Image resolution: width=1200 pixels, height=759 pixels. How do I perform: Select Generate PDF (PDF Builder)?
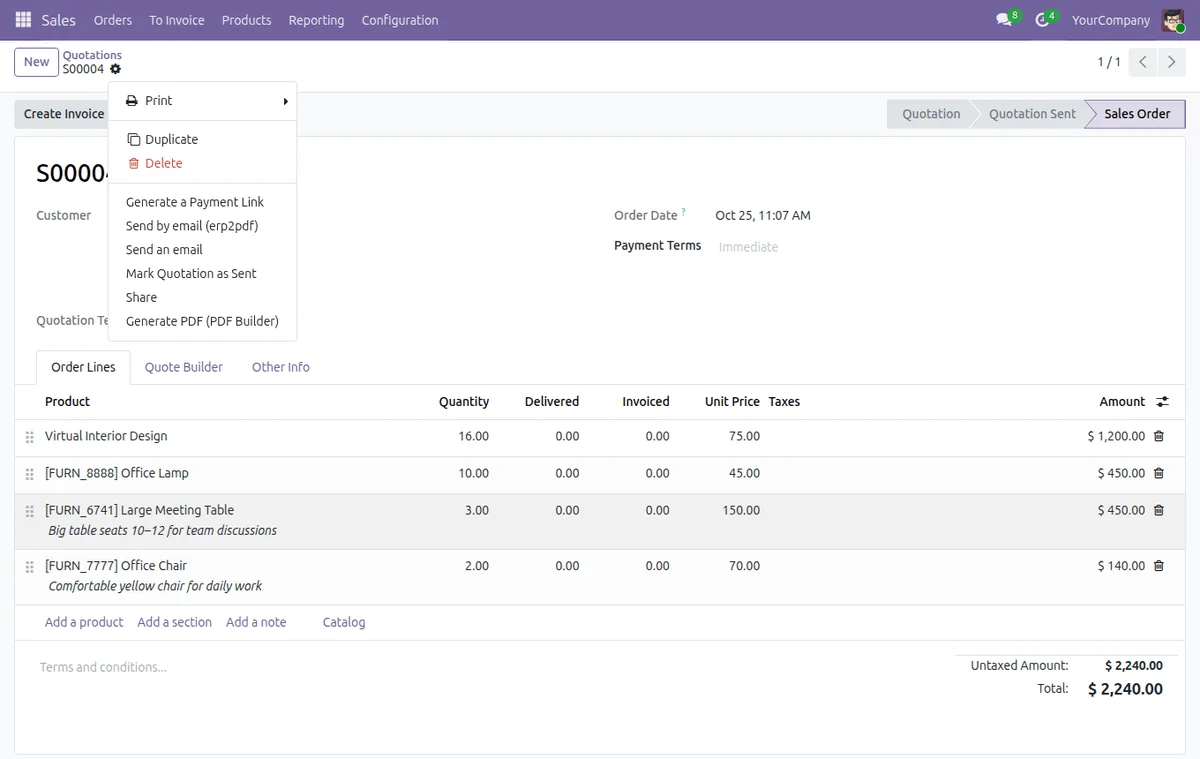tap(202, 322)
